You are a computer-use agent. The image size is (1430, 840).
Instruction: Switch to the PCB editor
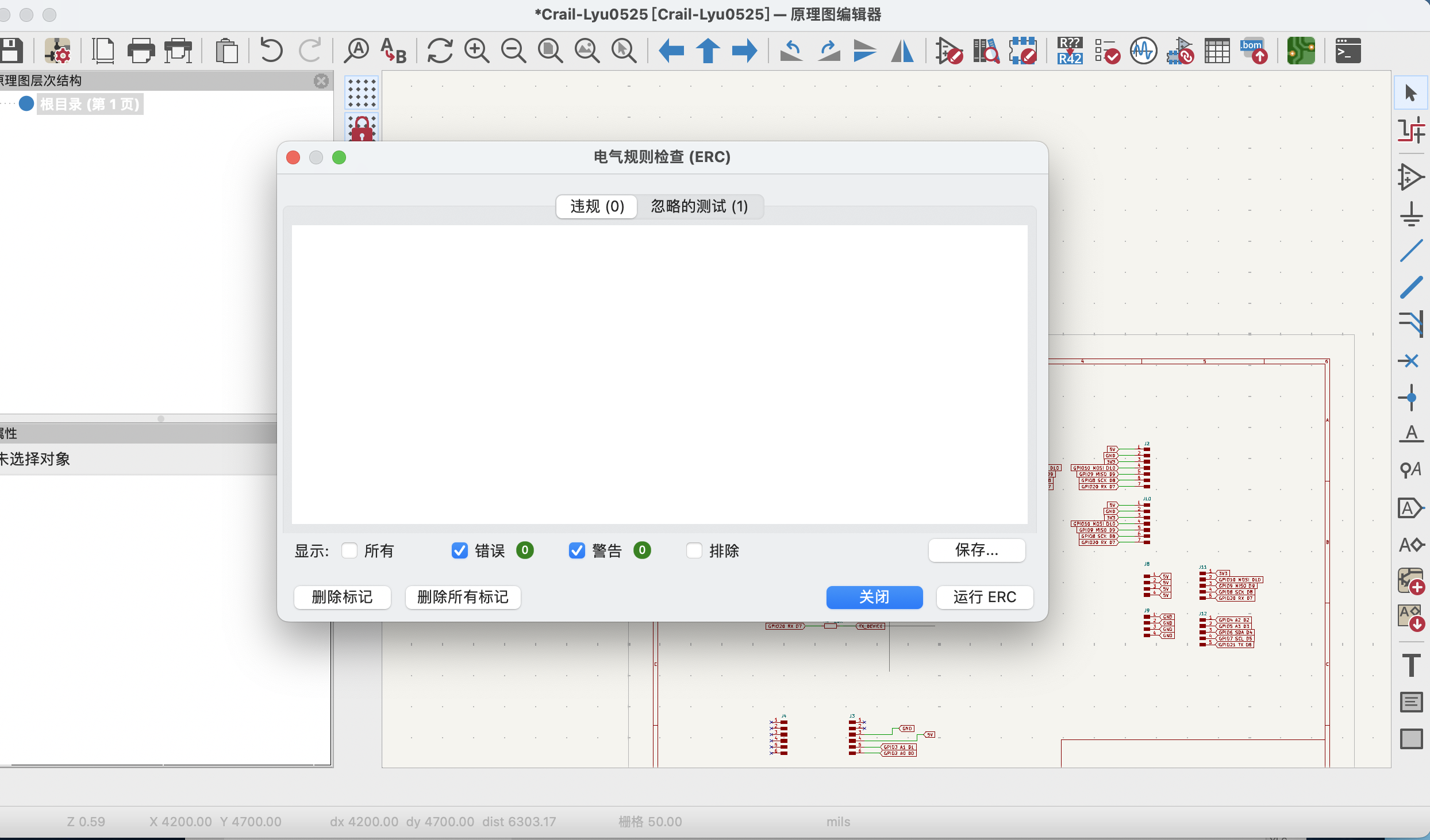point(1301,51)
